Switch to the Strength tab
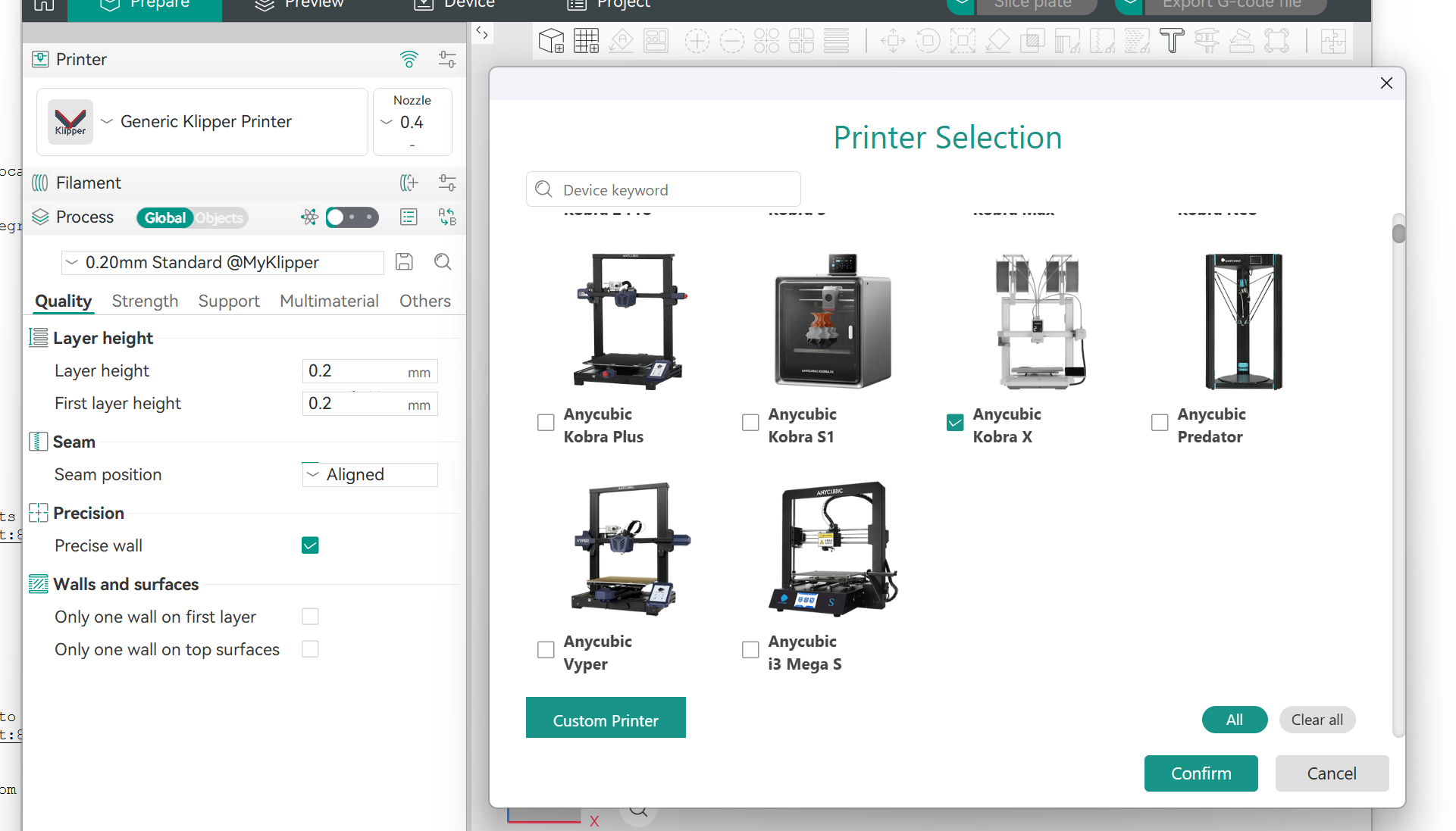 point(145,301)
